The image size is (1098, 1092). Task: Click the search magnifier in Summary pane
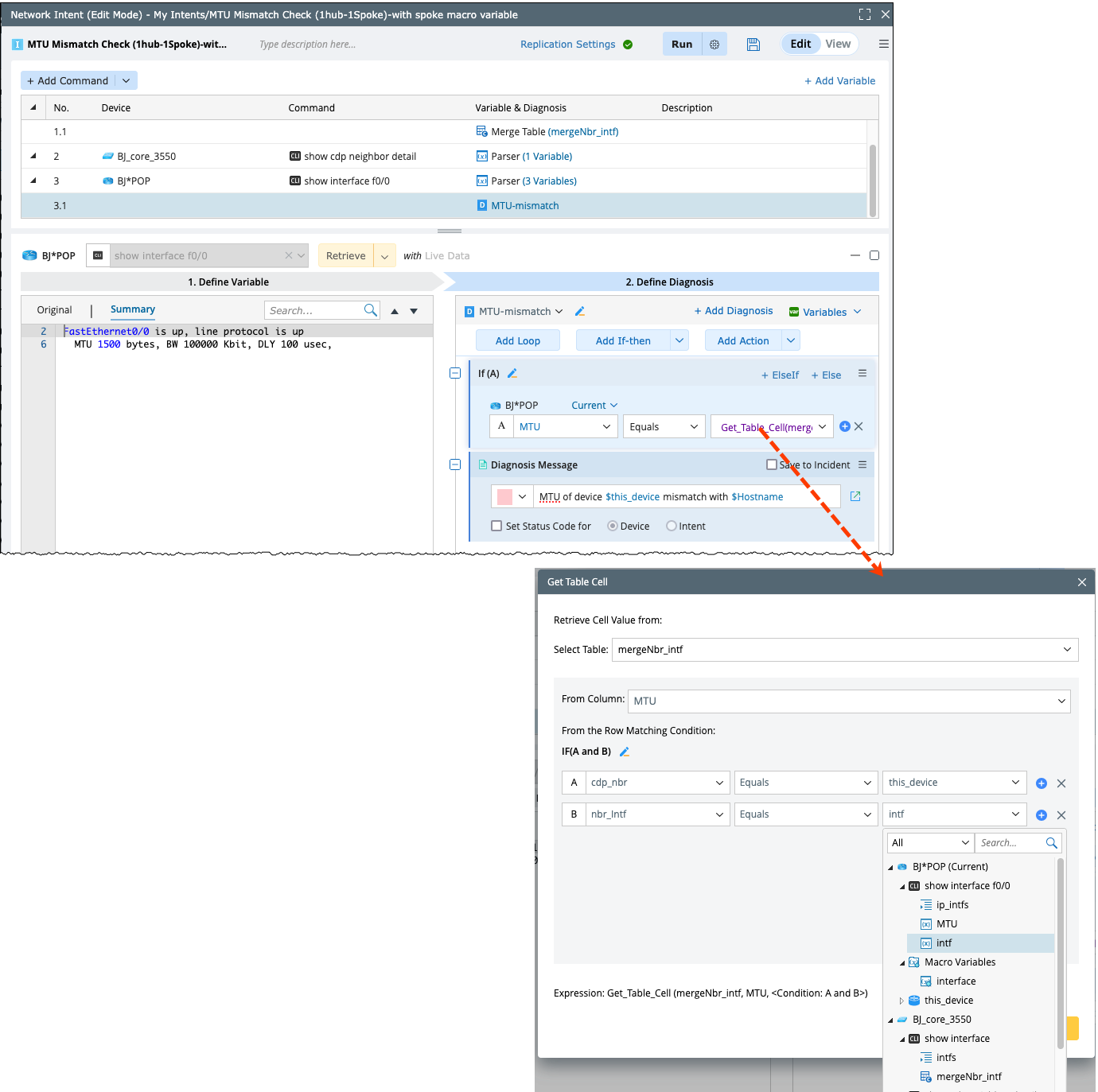pos(371,310)
